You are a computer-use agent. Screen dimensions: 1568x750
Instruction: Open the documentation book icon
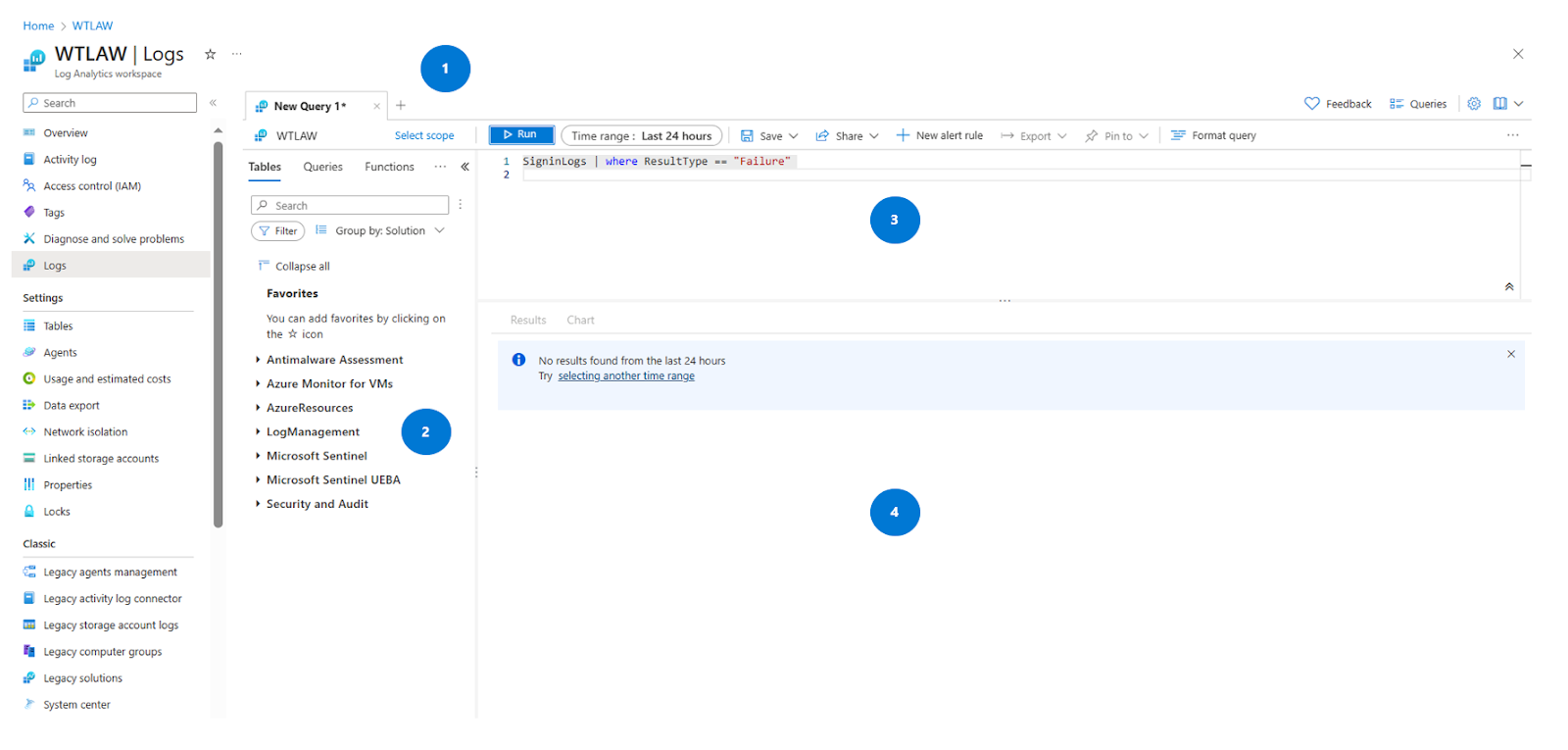(1499, 104)
